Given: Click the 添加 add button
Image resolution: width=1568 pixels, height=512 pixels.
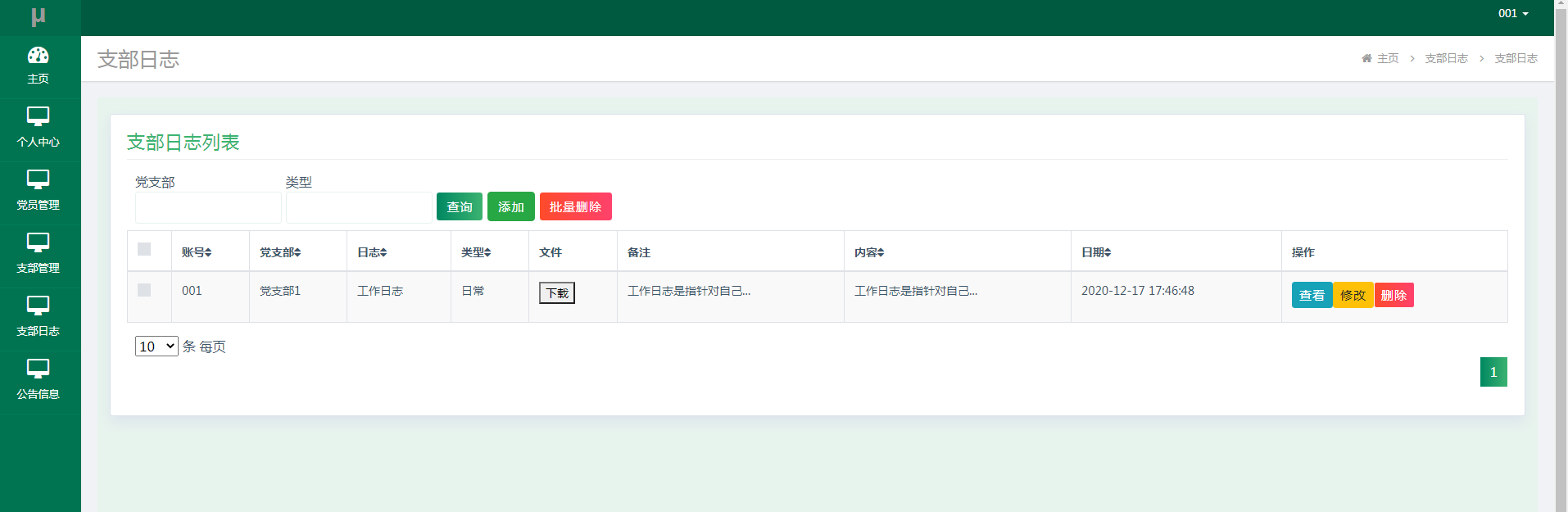Looking at the screenshot, I should pyautogui.click(x=511, y=206).
